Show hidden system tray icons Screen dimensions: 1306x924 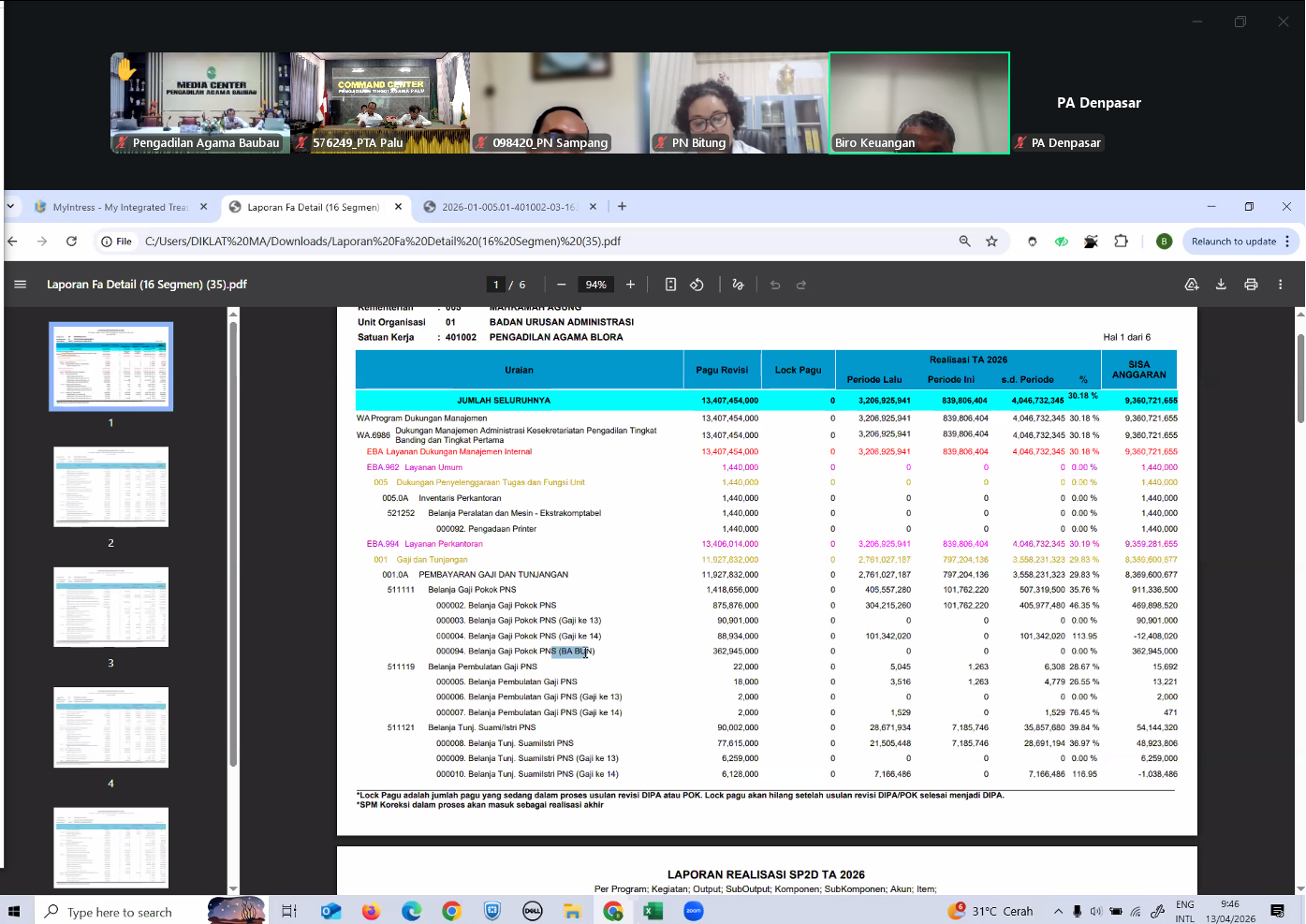1058,911
